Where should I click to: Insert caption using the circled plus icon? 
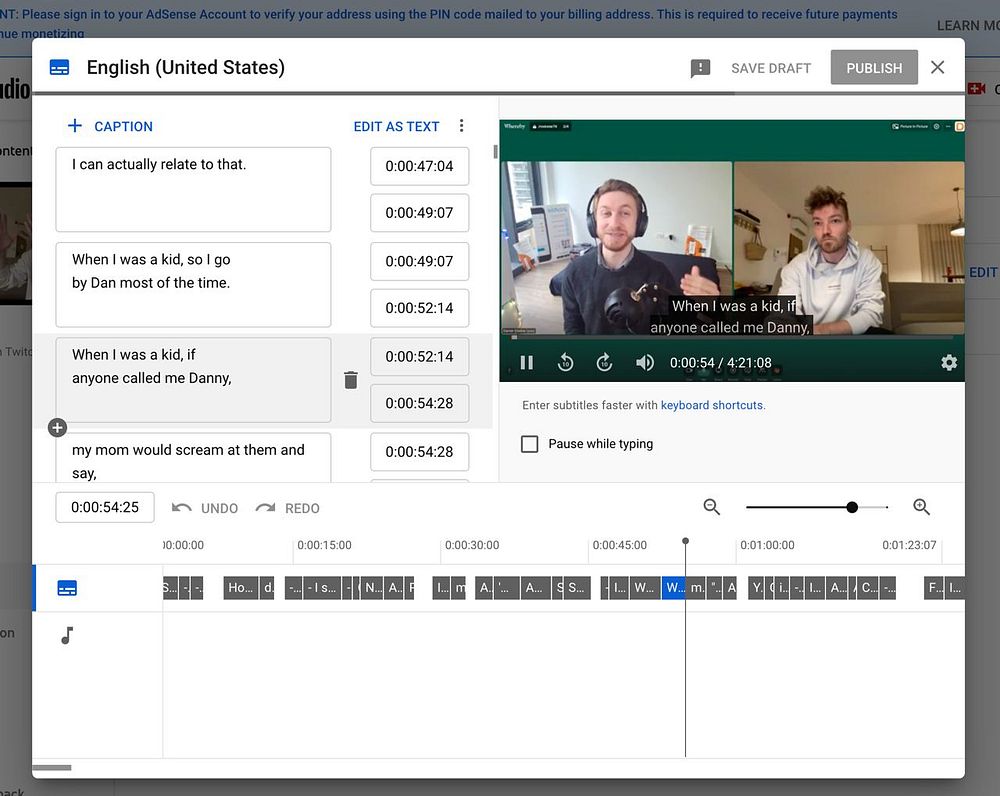(x=58, y=428)
